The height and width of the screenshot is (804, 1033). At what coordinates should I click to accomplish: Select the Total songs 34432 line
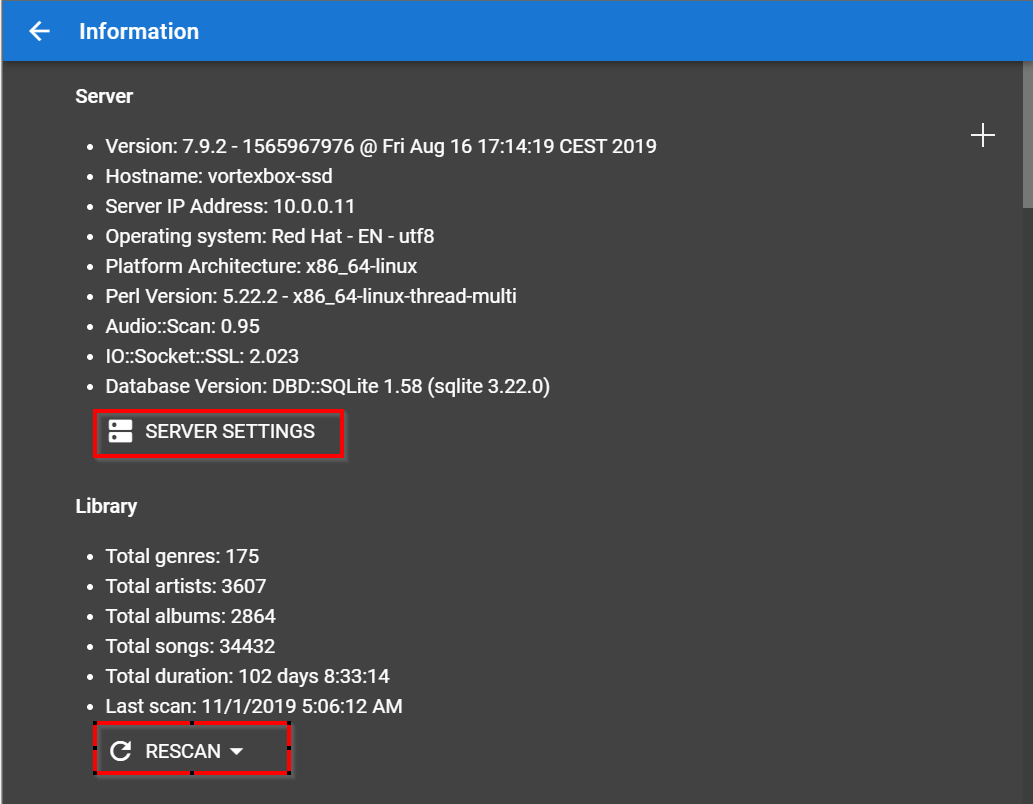190,646
